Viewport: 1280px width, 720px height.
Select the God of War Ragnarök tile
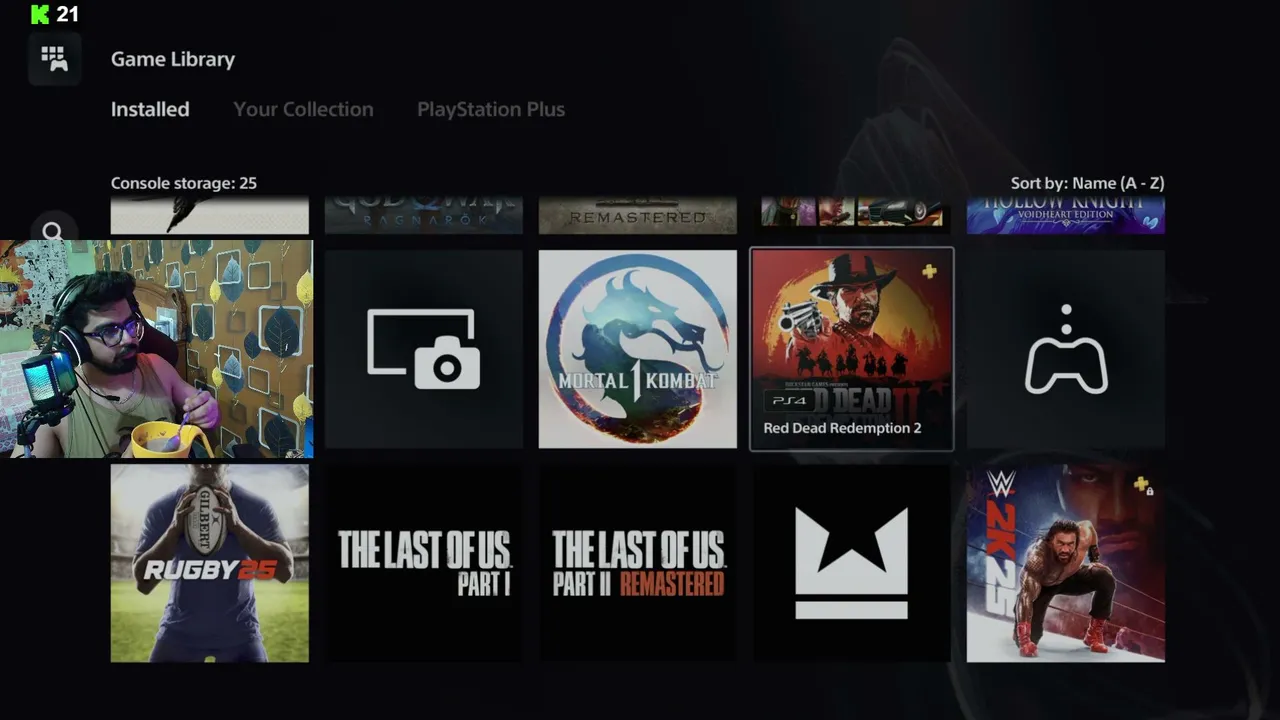click(424, 215)
